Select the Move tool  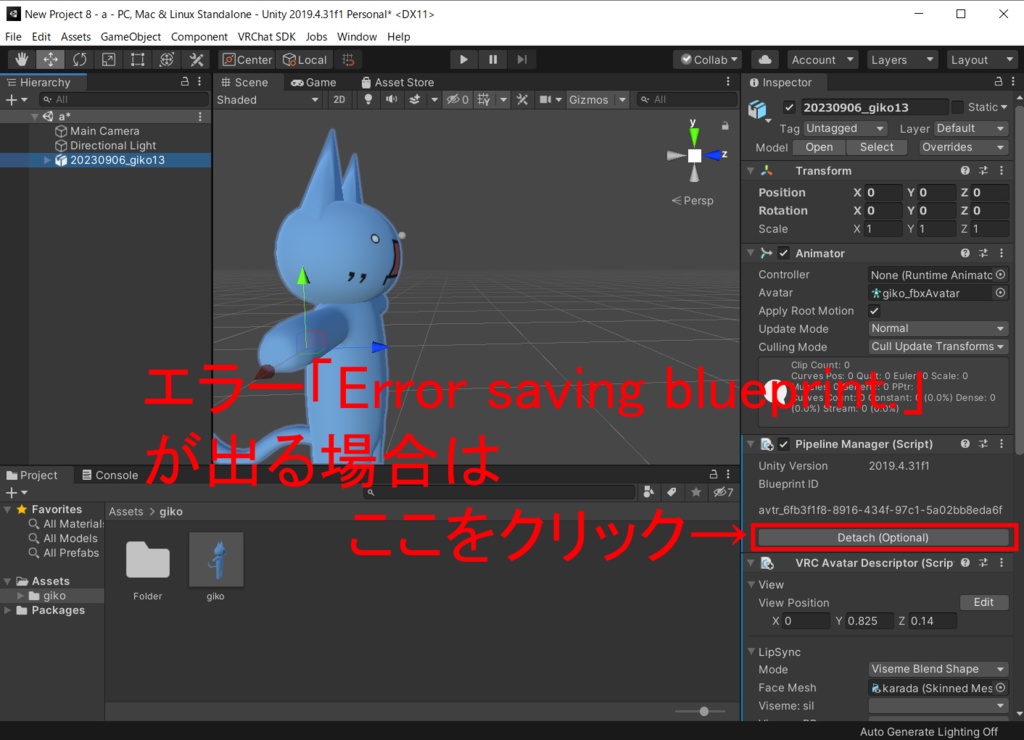point(50,59)
